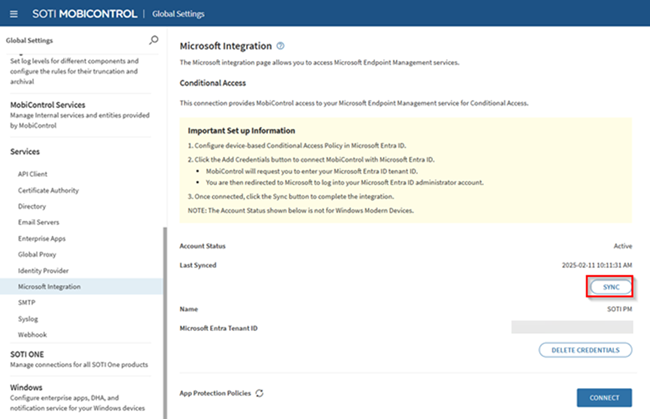Image resolution: width=650 pixels, height=419 pixels.
Task: Click the sidebar vertical scrollbar
Action: point(165,322)
